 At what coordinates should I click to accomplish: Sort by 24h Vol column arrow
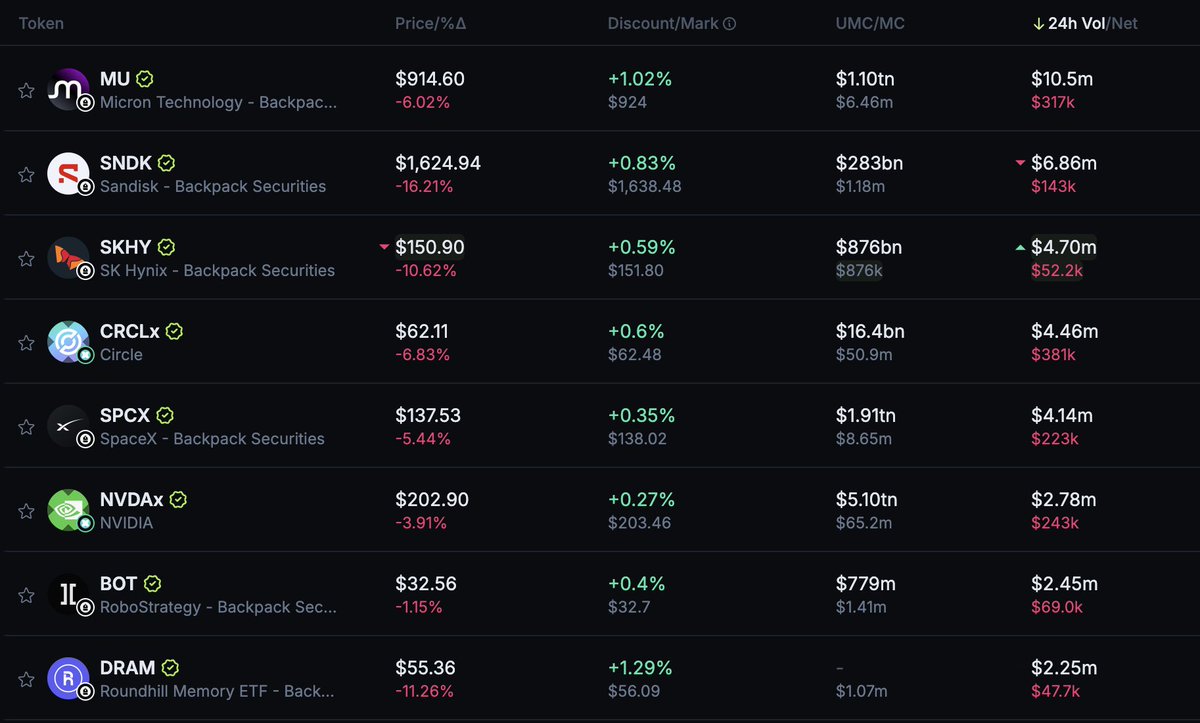coord(1038,23)
